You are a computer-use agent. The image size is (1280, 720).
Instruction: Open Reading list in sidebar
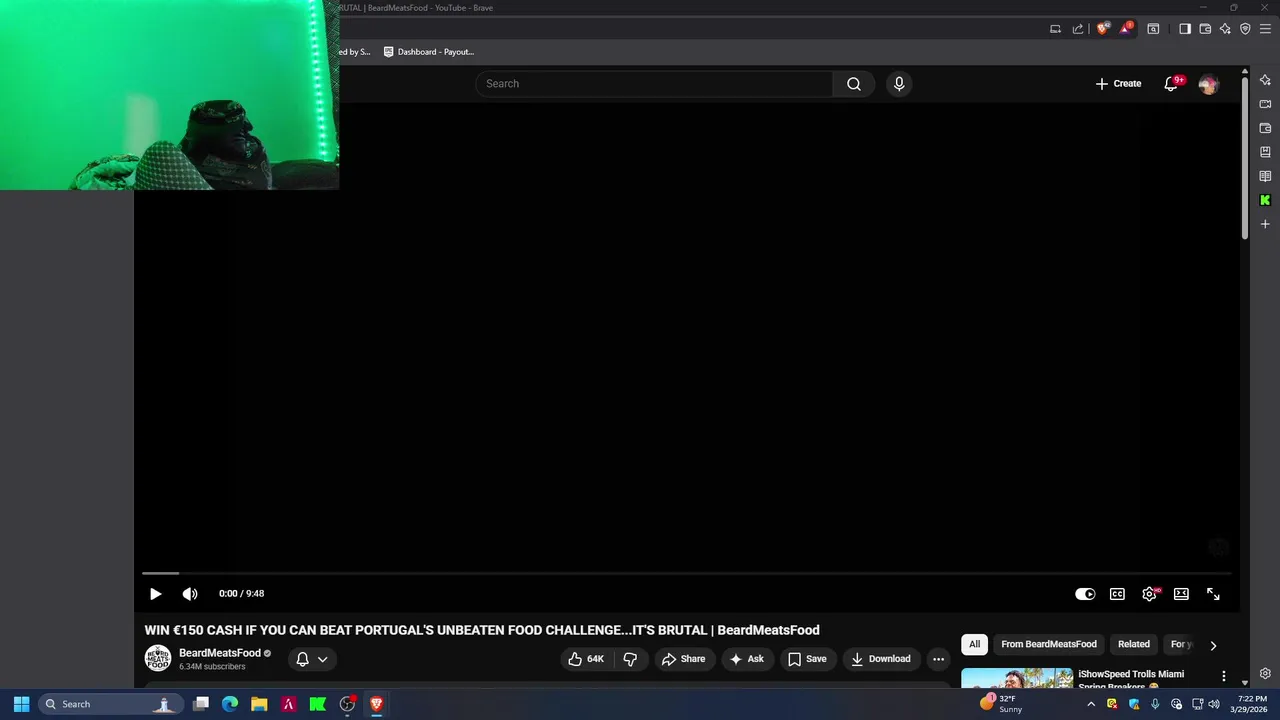(1265, 176)
